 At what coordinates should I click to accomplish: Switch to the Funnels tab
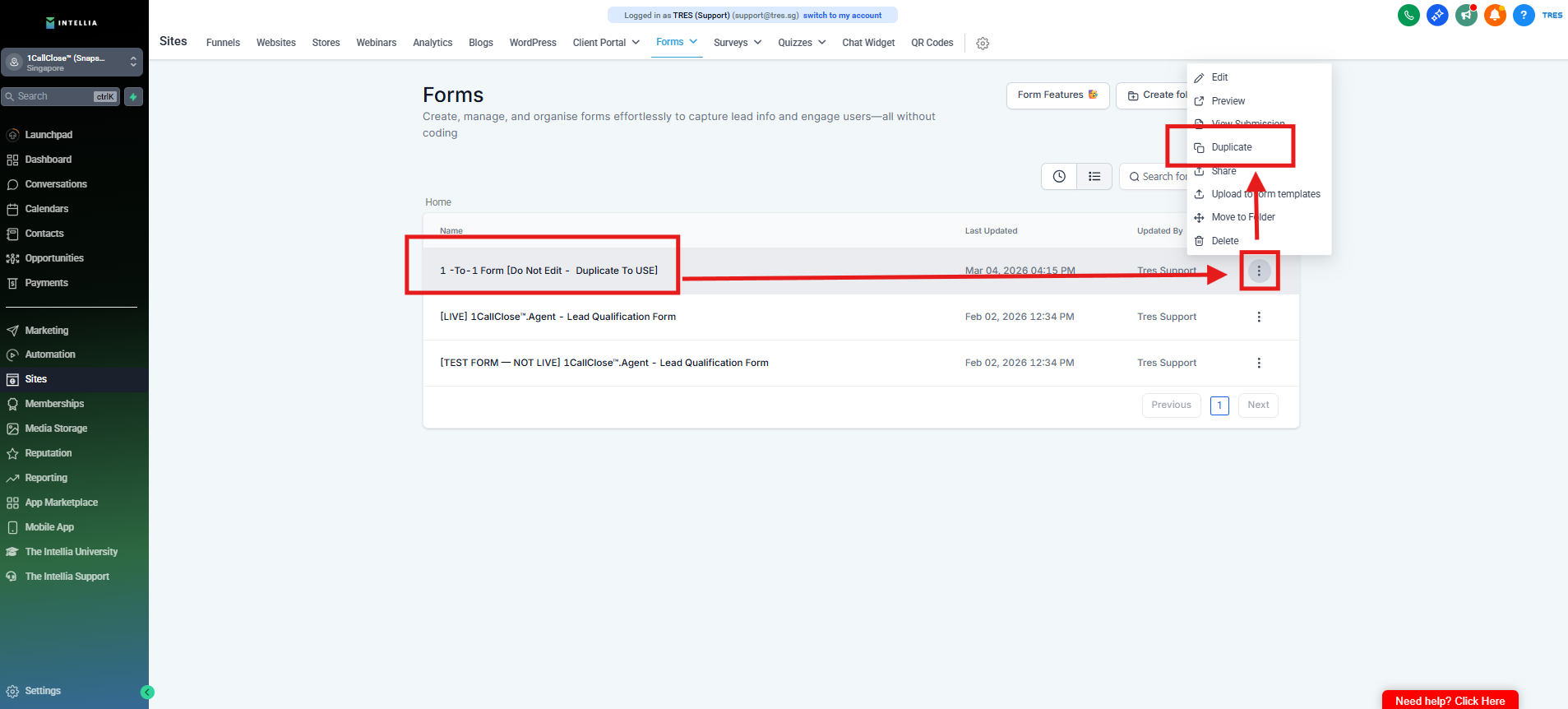pos(223,43)
